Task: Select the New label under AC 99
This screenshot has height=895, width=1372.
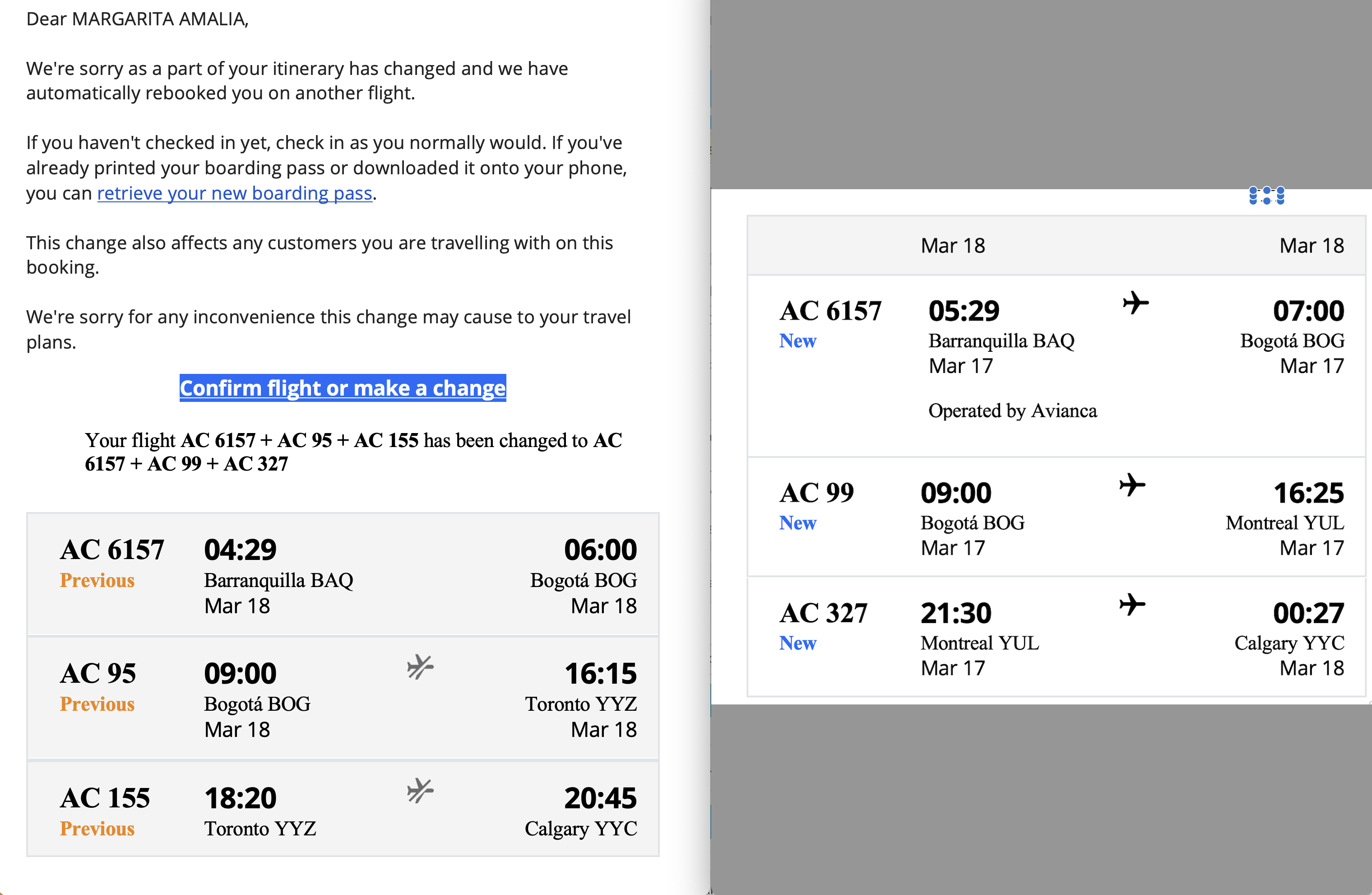Action: pos(798,523)
